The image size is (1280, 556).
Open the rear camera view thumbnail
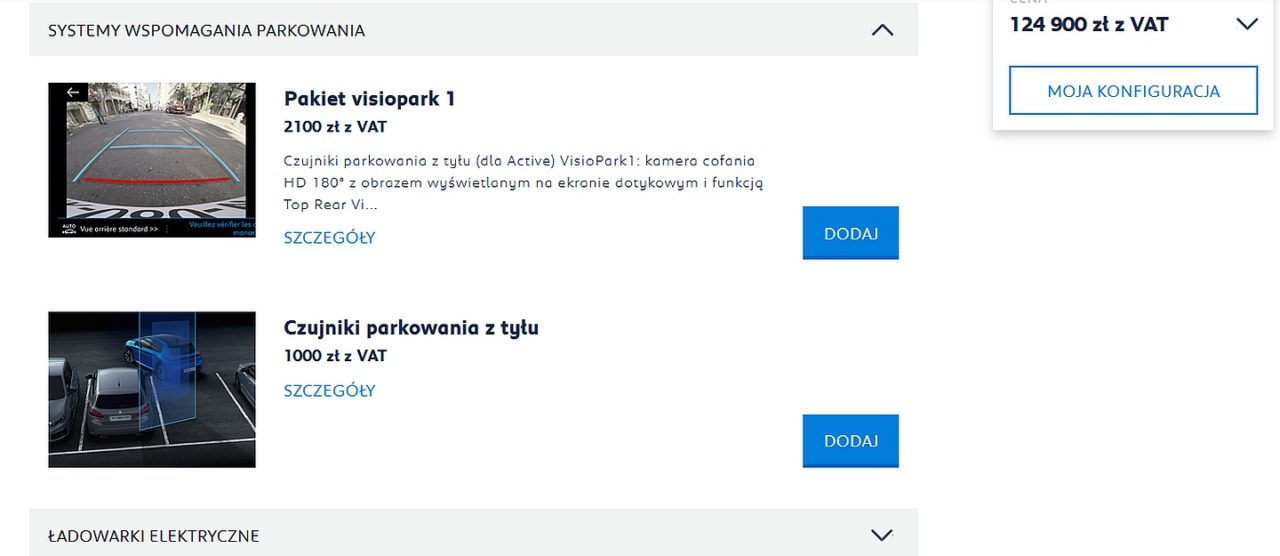tap(152, 160)
